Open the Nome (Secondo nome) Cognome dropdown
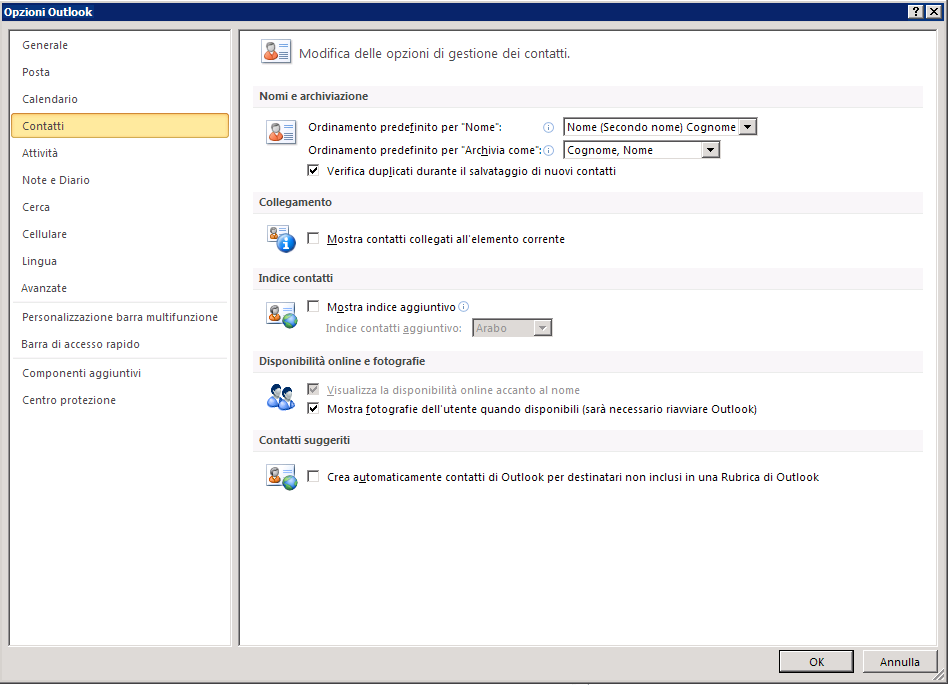Image resolution: width=948 pixels, height=685 pixels. 748,127
